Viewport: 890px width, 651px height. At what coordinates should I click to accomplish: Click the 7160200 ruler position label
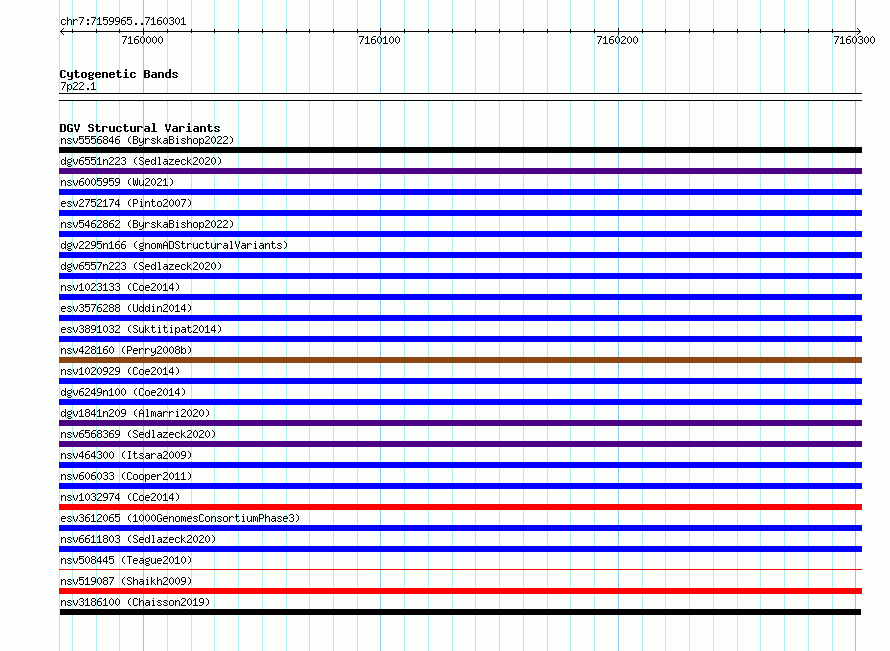[618, 40]
